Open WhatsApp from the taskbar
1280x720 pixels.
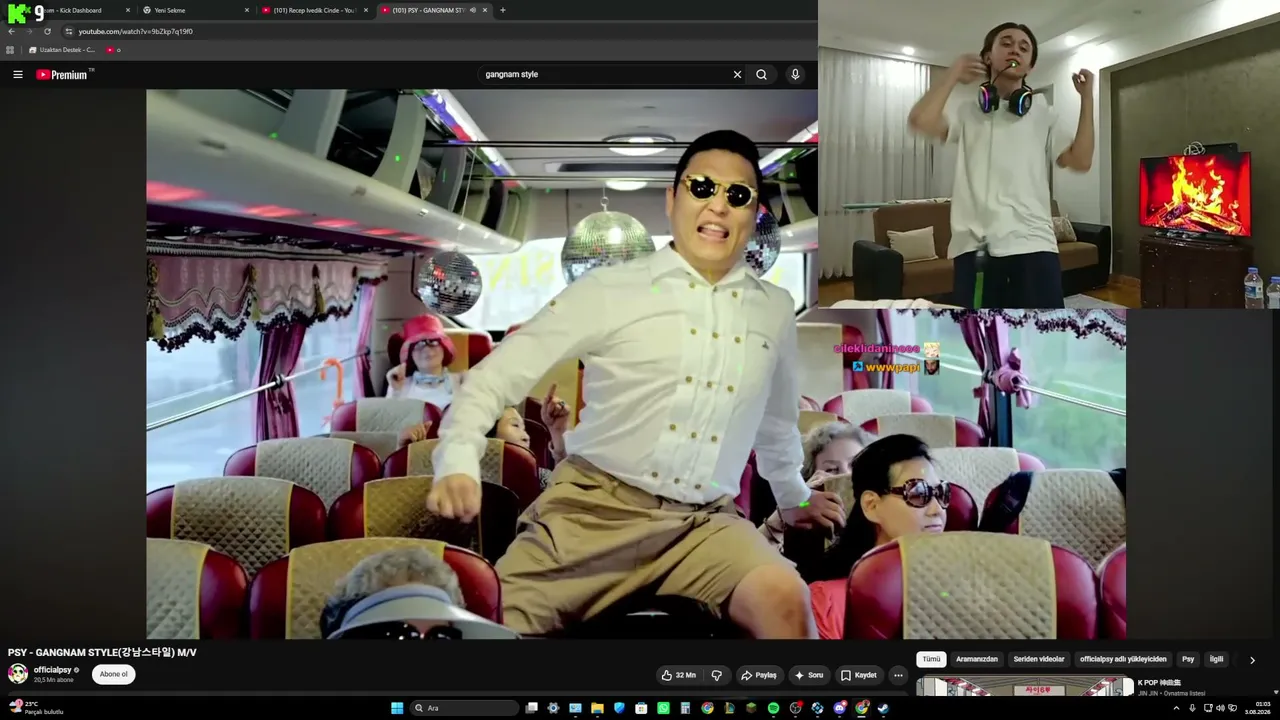click(x=663, y=708)
